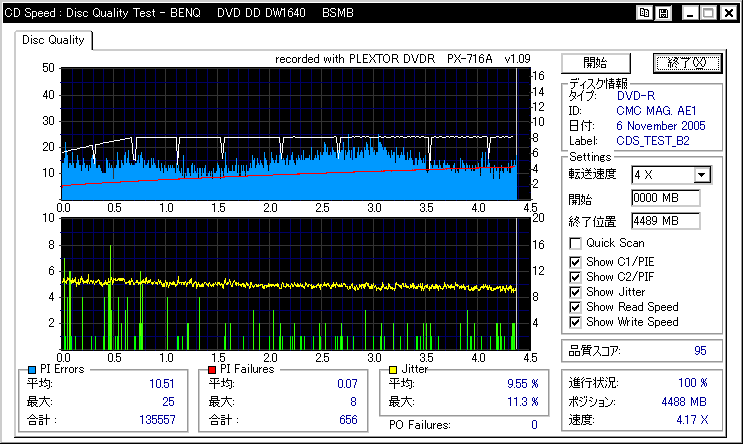743x444 pixels.
Task: Maximize the CD Speed window
Action: [x=709, y=13]
